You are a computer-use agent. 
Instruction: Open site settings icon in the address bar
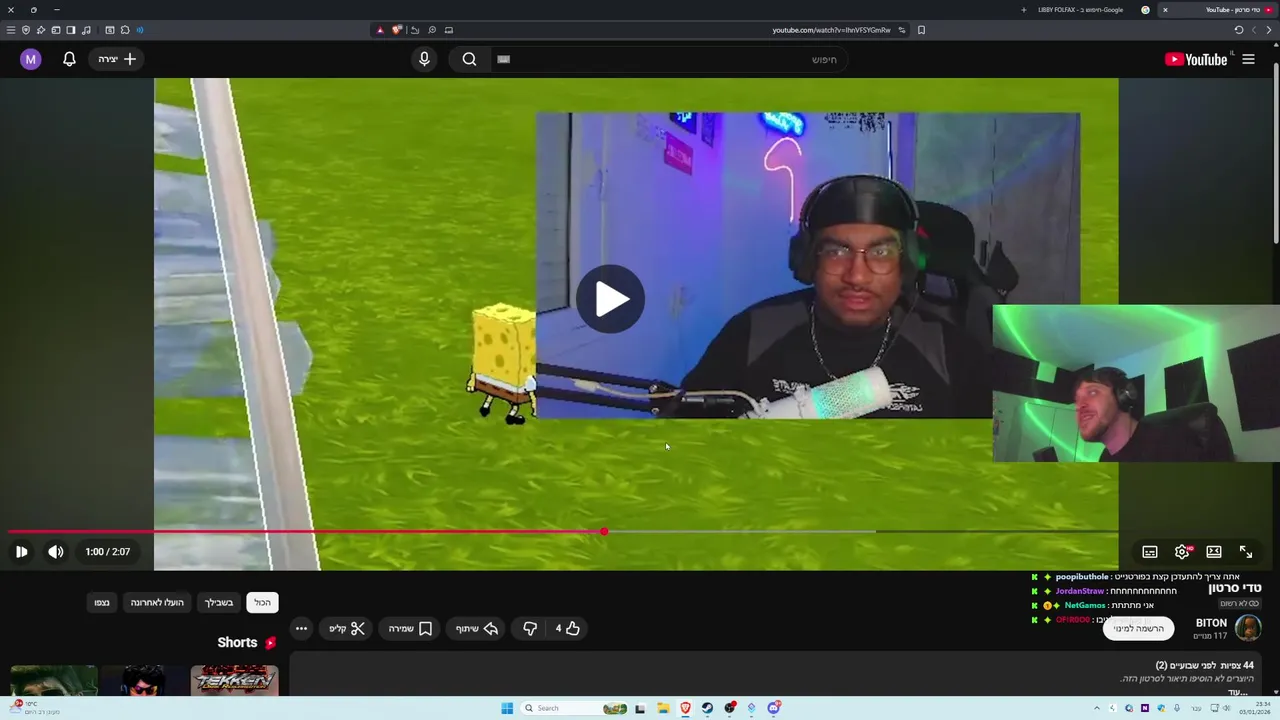(x=902, y=30)
